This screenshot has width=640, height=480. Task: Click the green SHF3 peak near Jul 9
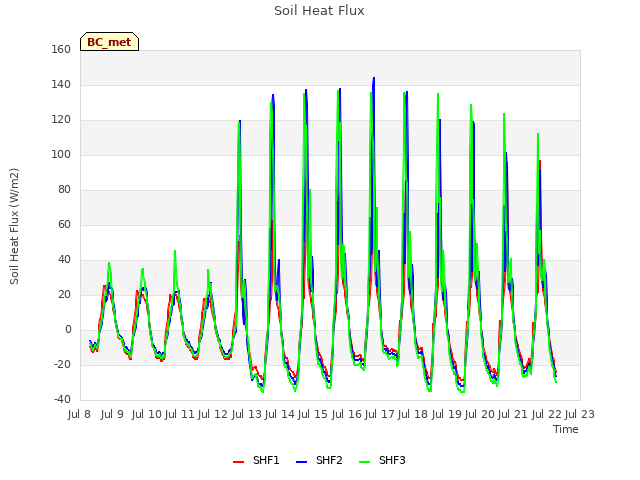coord(109,264)
